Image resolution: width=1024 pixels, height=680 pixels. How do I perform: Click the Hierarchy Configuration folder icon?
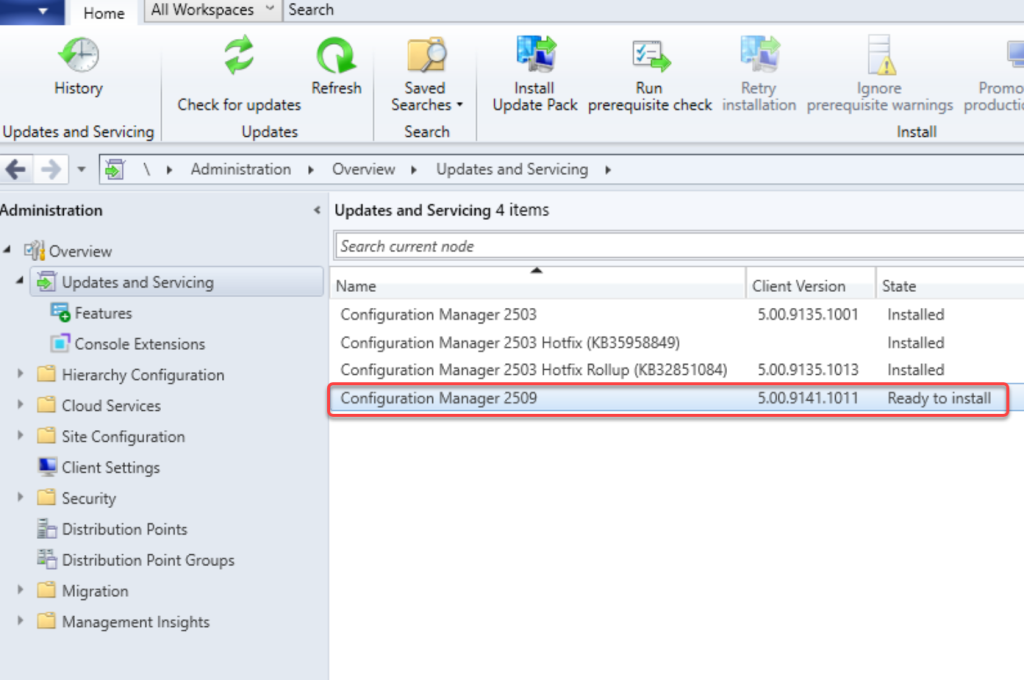pos(46,374)
